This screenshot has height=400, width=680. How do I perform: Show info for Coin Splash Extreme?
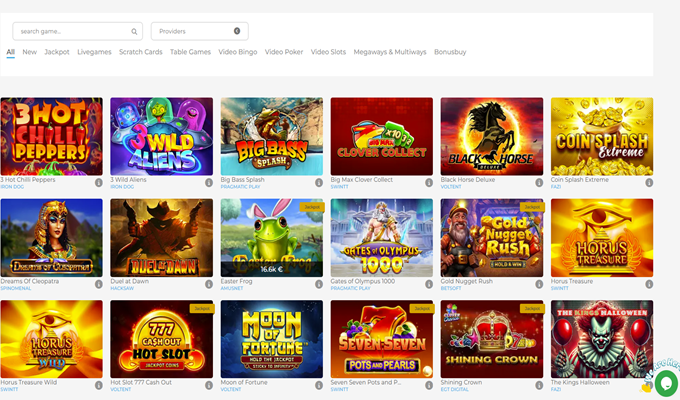click(x=648, y=183)
